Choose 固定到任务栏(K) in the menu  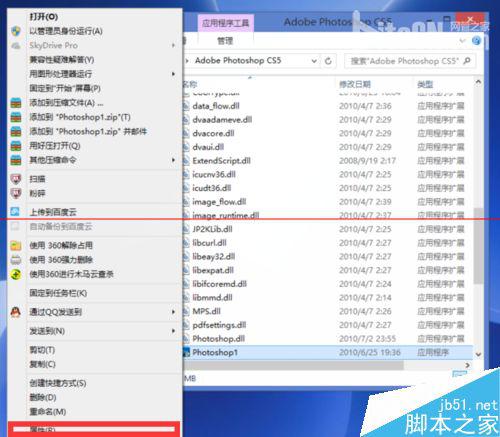tap(58, 293)
